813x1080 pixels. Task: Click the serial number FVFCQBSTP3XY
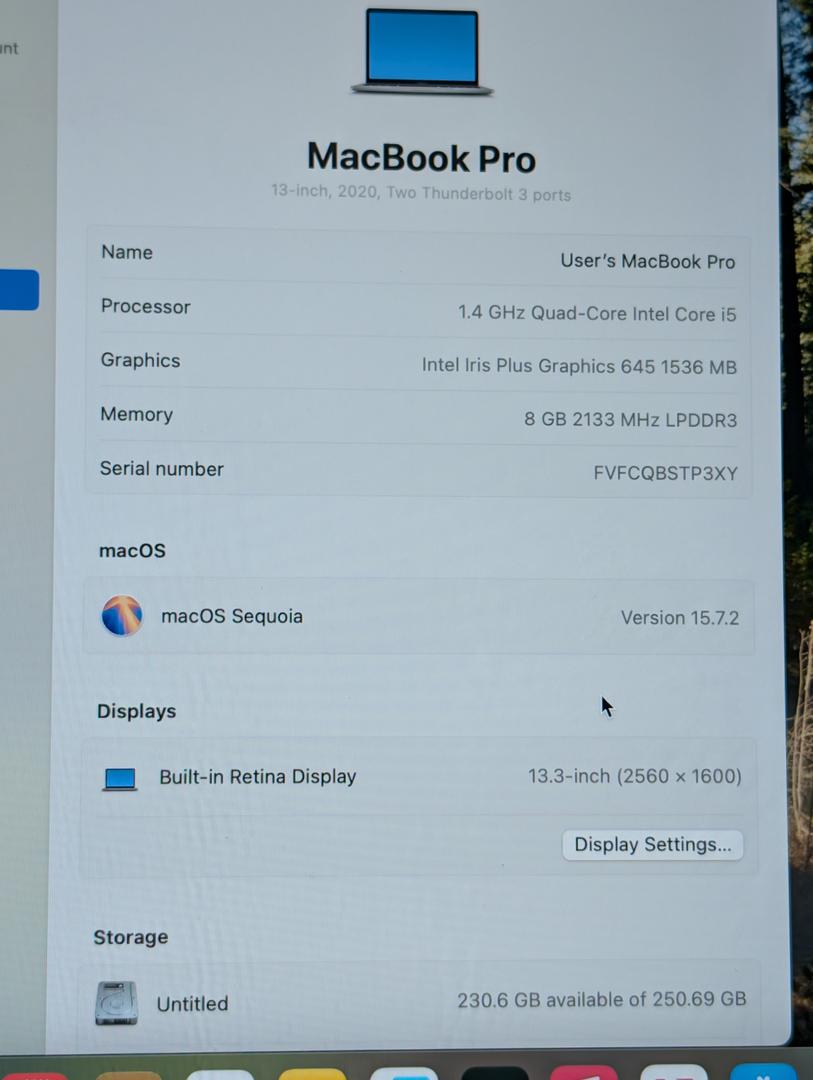coord(665,473)
